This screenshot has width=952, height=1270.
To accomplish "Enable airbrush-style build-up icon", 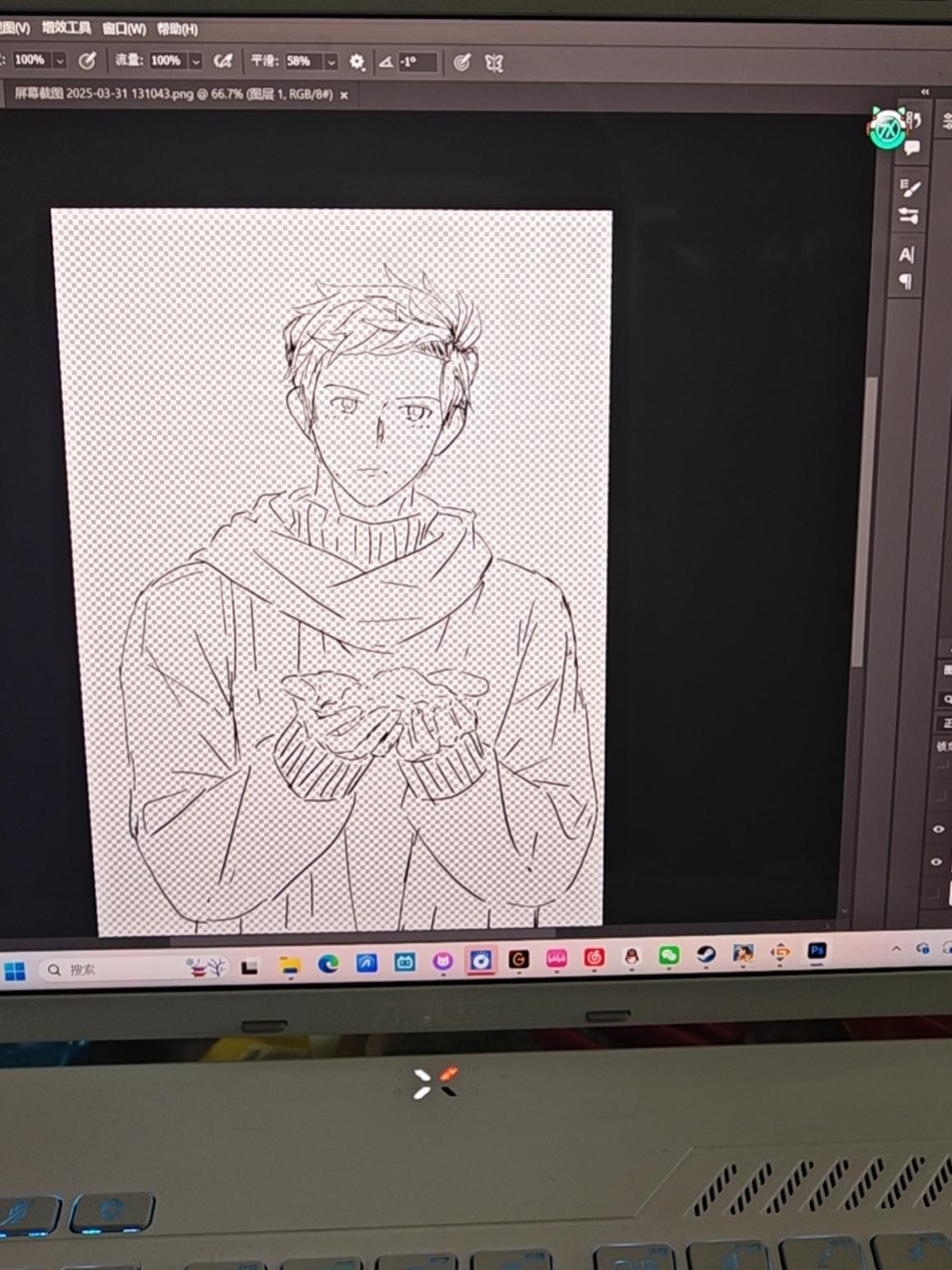I will (x=223, y=61).
